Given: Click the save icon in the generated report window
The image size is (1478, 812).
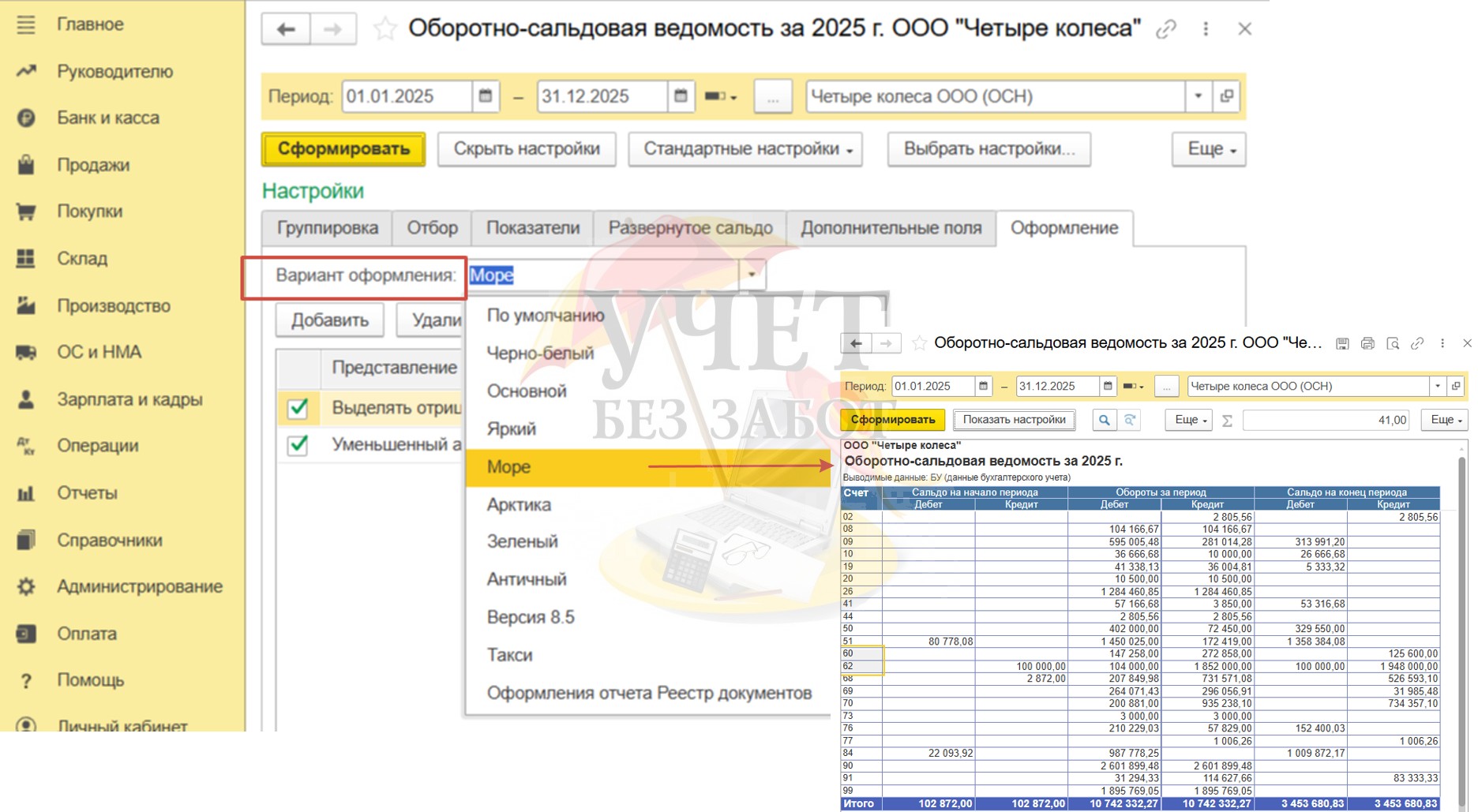Looking at the screenshot, I should click(1342, 343).
